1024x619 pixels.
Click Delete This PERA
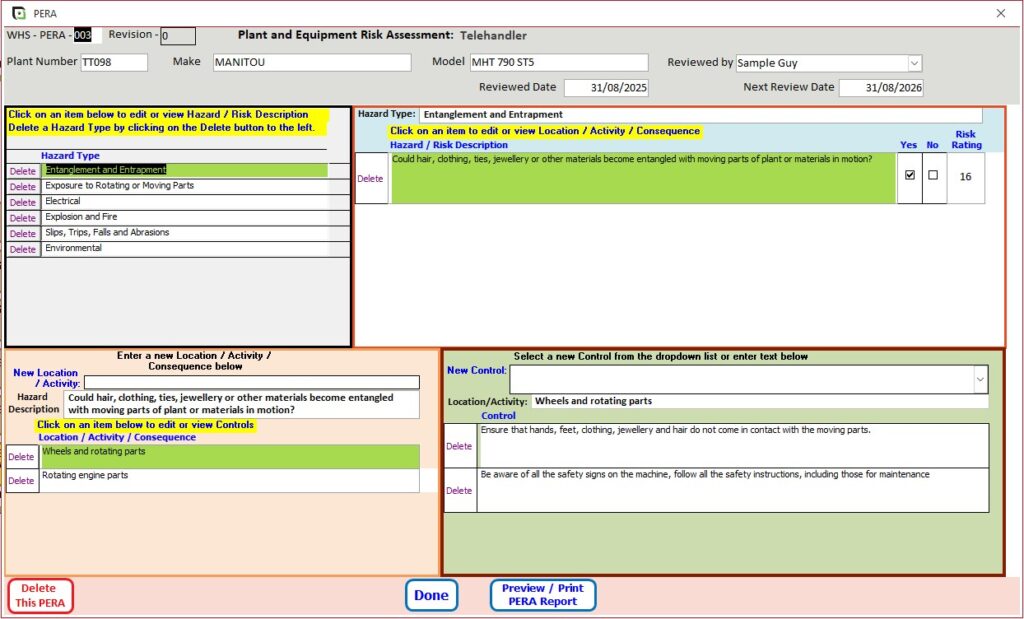(39, 594)
